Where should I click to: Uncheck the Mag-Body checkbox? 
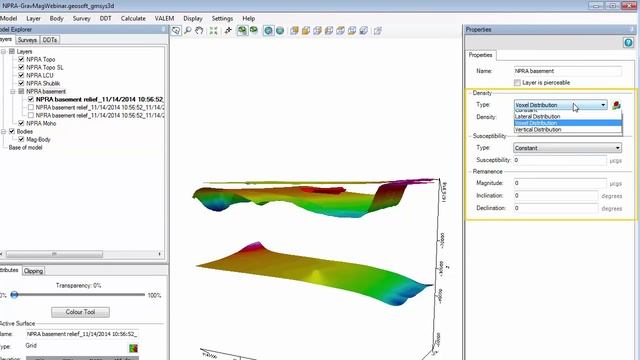tap(21, 139)
